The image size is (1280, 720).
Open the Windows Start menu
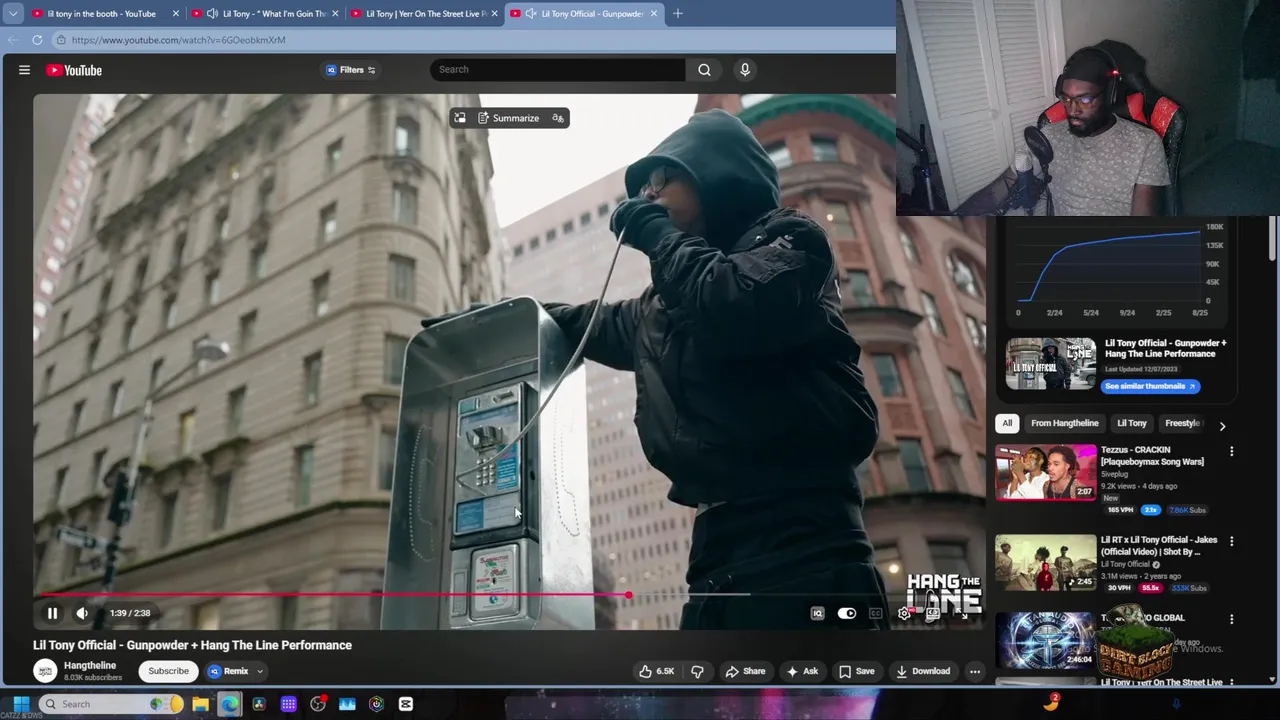[21, 704]
